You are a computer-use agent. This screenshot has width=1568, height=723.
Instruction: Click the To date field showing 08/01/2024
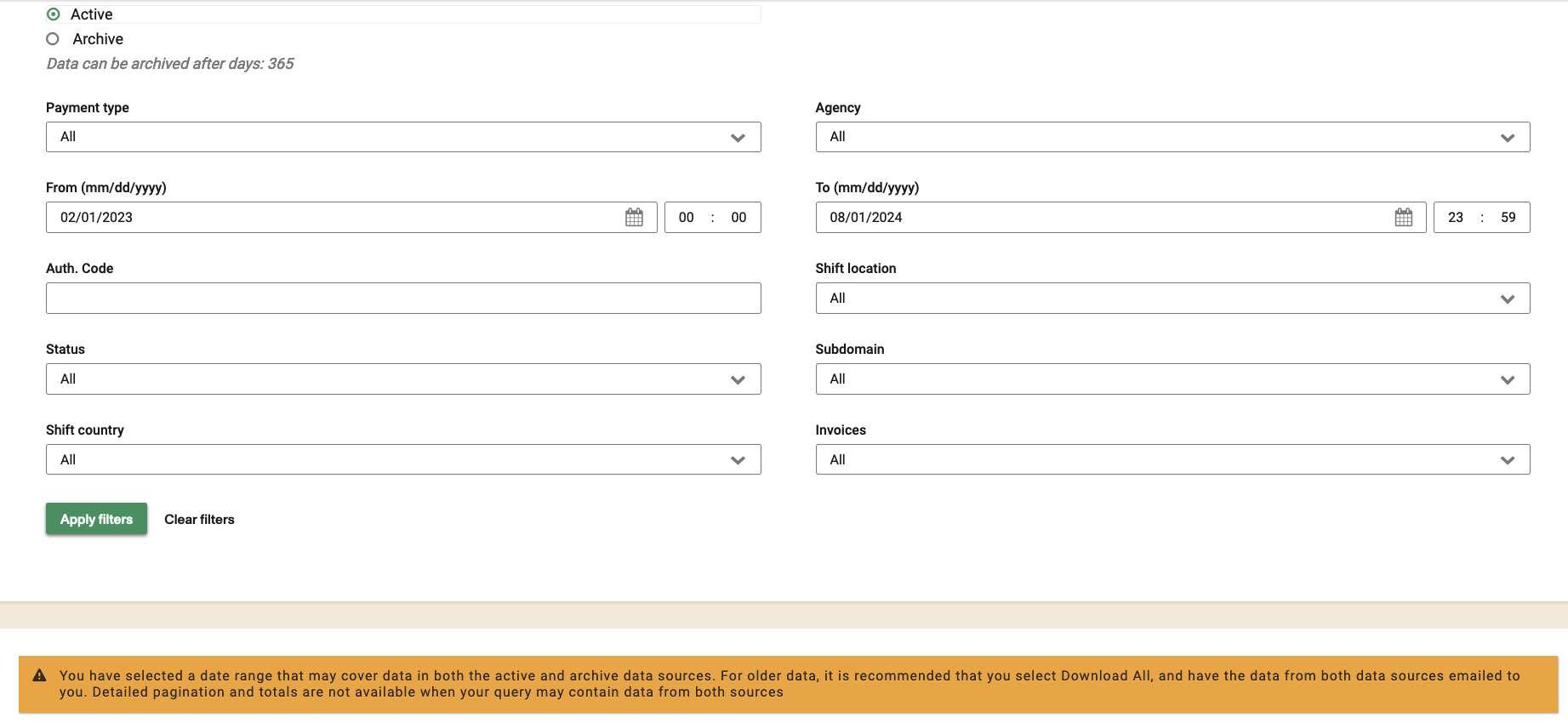pyautogui.click(x=1120, y=218)
